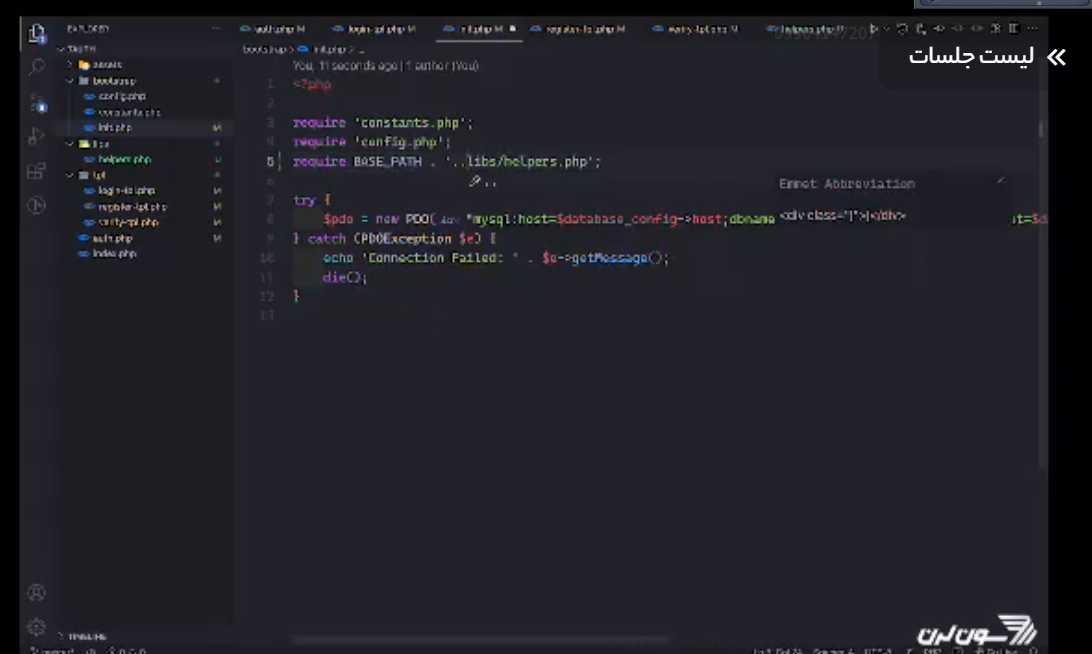Screen dimensions: 1092x654
Task: Click the Run file play icon in editor toolbar
Action: click(x=873, y=29)
